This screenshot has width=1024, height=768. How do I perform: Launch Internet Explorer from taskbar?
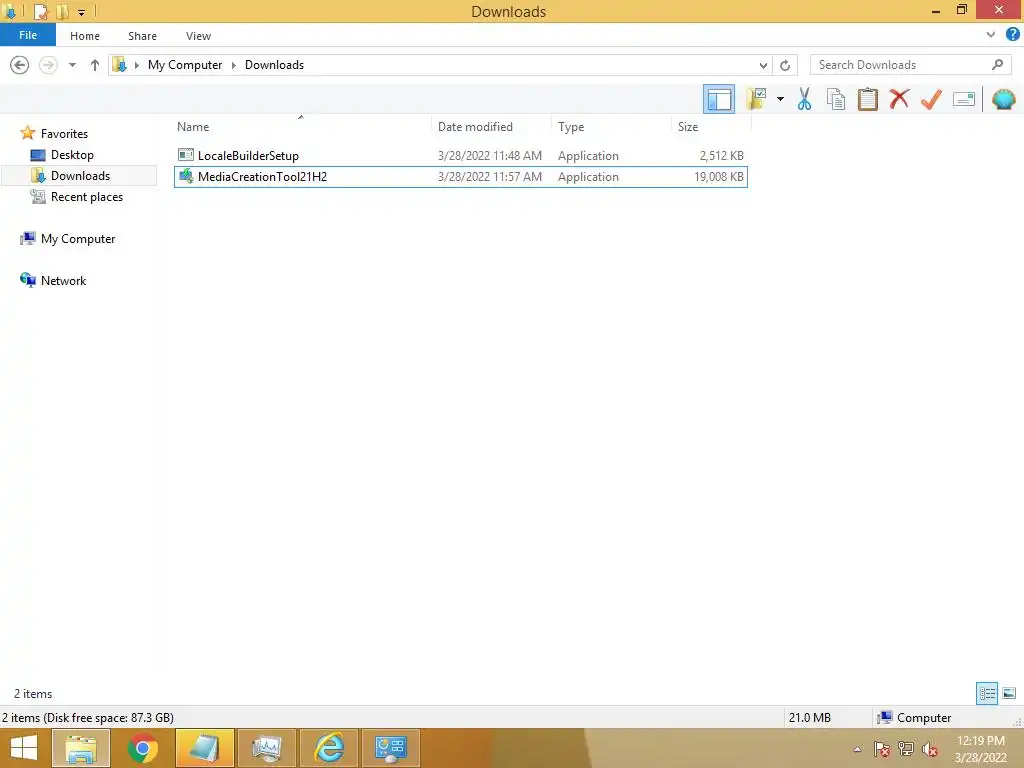pos(328,748)
